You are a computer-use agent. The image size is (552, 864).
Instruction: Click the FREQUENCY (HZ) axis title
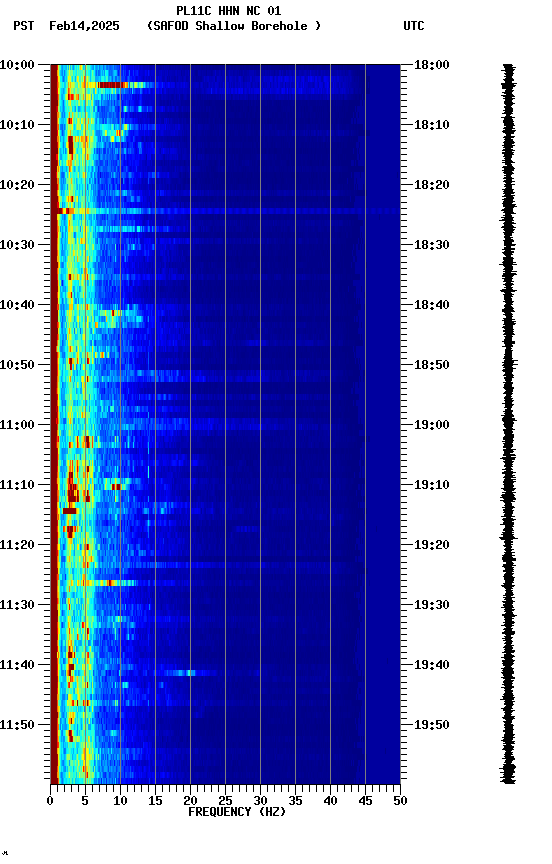[237, 813]
